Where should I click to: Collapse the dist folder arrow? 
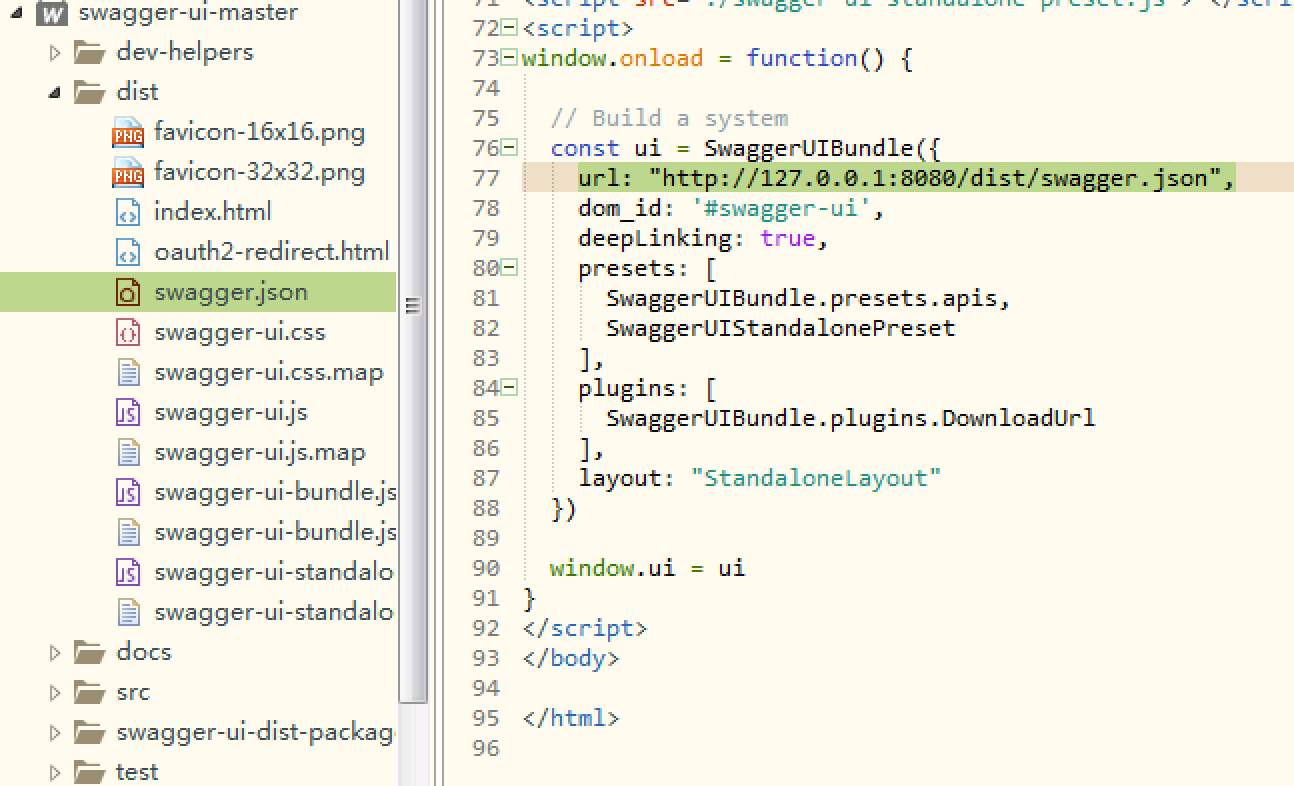[x=55, y=92]
